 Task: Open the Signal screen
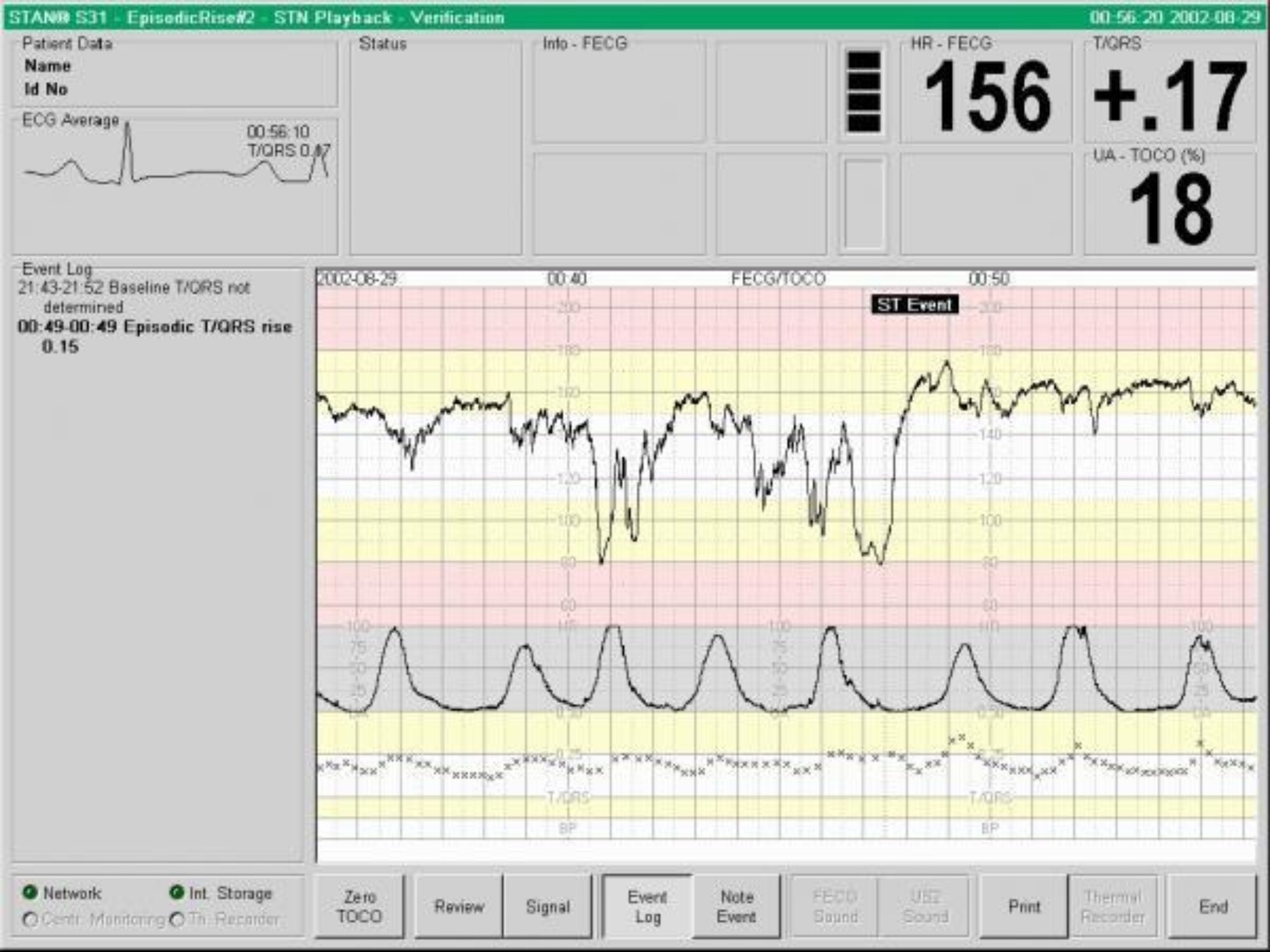(x=547, y=906)
